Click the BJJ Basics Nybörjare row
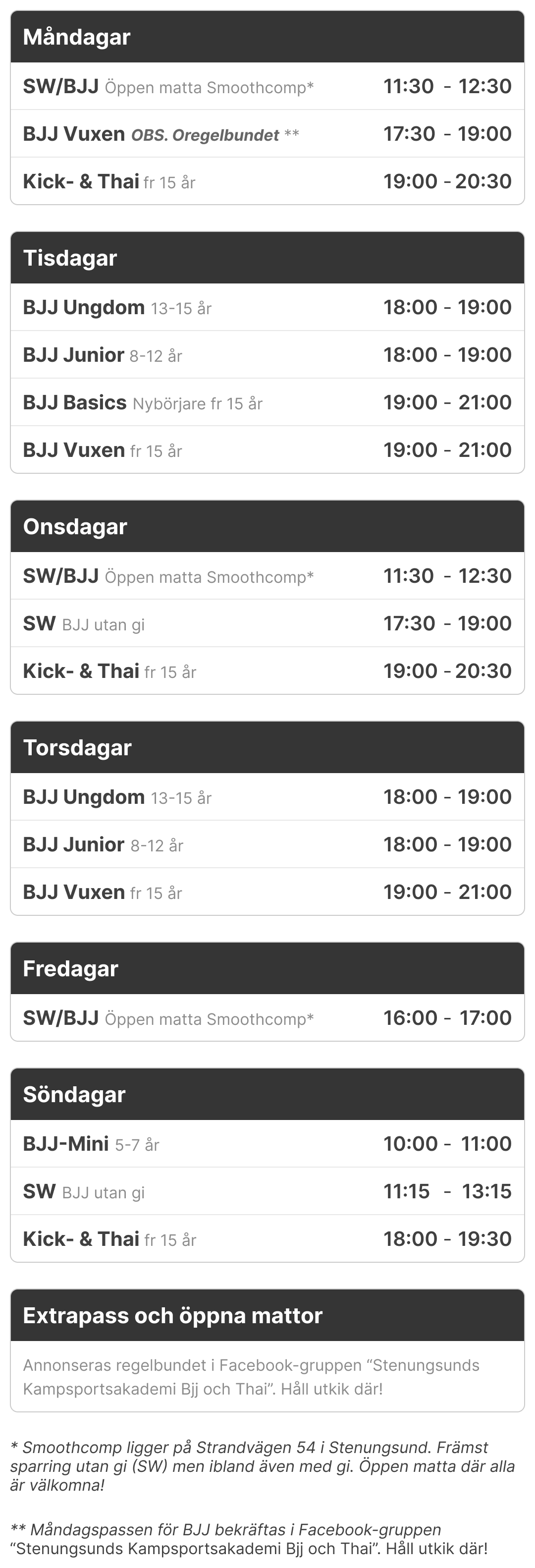This screenshot has height=1568, width=535. [x=267, y=402]
